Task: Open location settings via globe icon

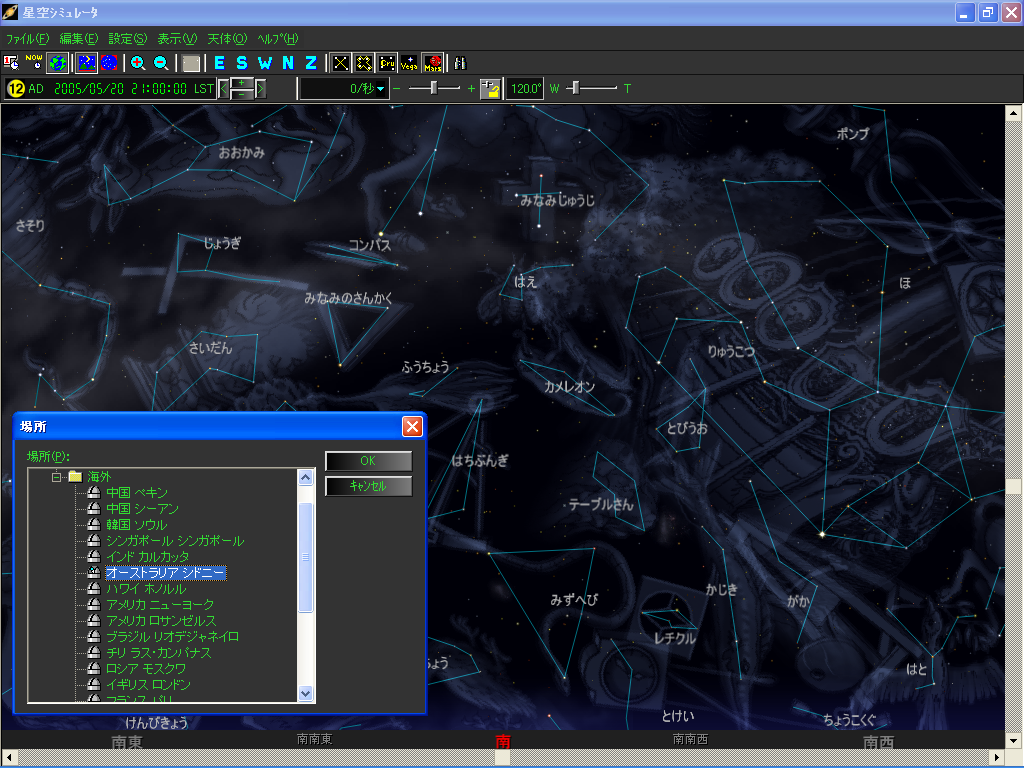Action: point(58,63)
